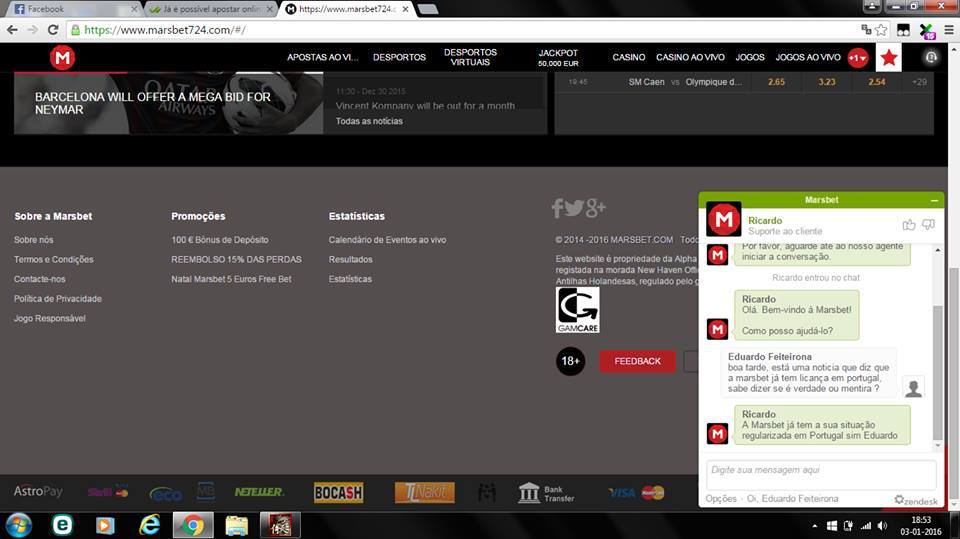Click the Visa MasterCard payment logo
The width and height of the screenshot is (960, 539).
coord(637,492)
